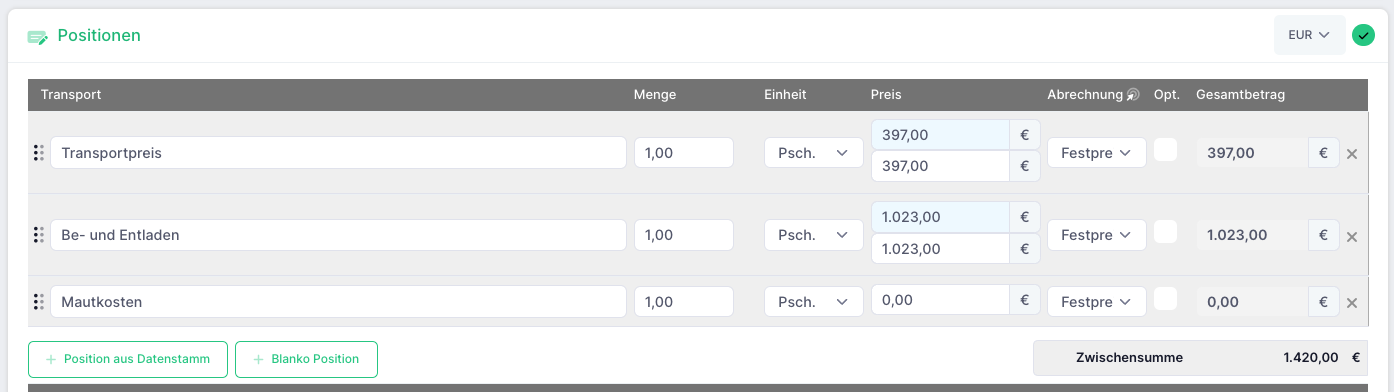Open the EUR currency dropdown
This screenshot has width=1394, height=392.
[1309, 35]
